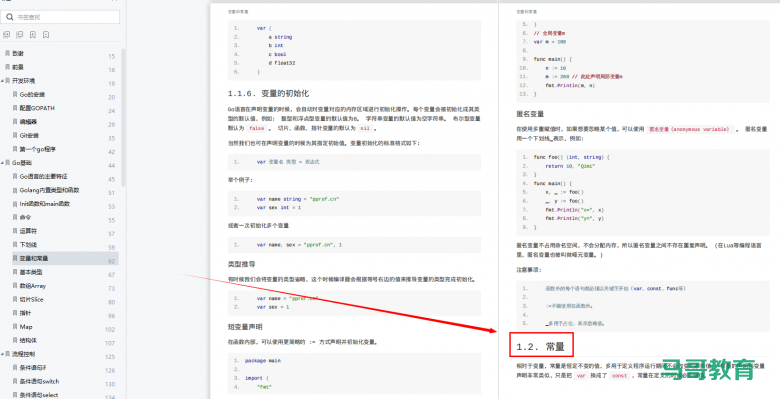This screenshot has width=780, height=399.
Task: Jump to the 配置GOPATH bookmark
Action: coord(37,108)
